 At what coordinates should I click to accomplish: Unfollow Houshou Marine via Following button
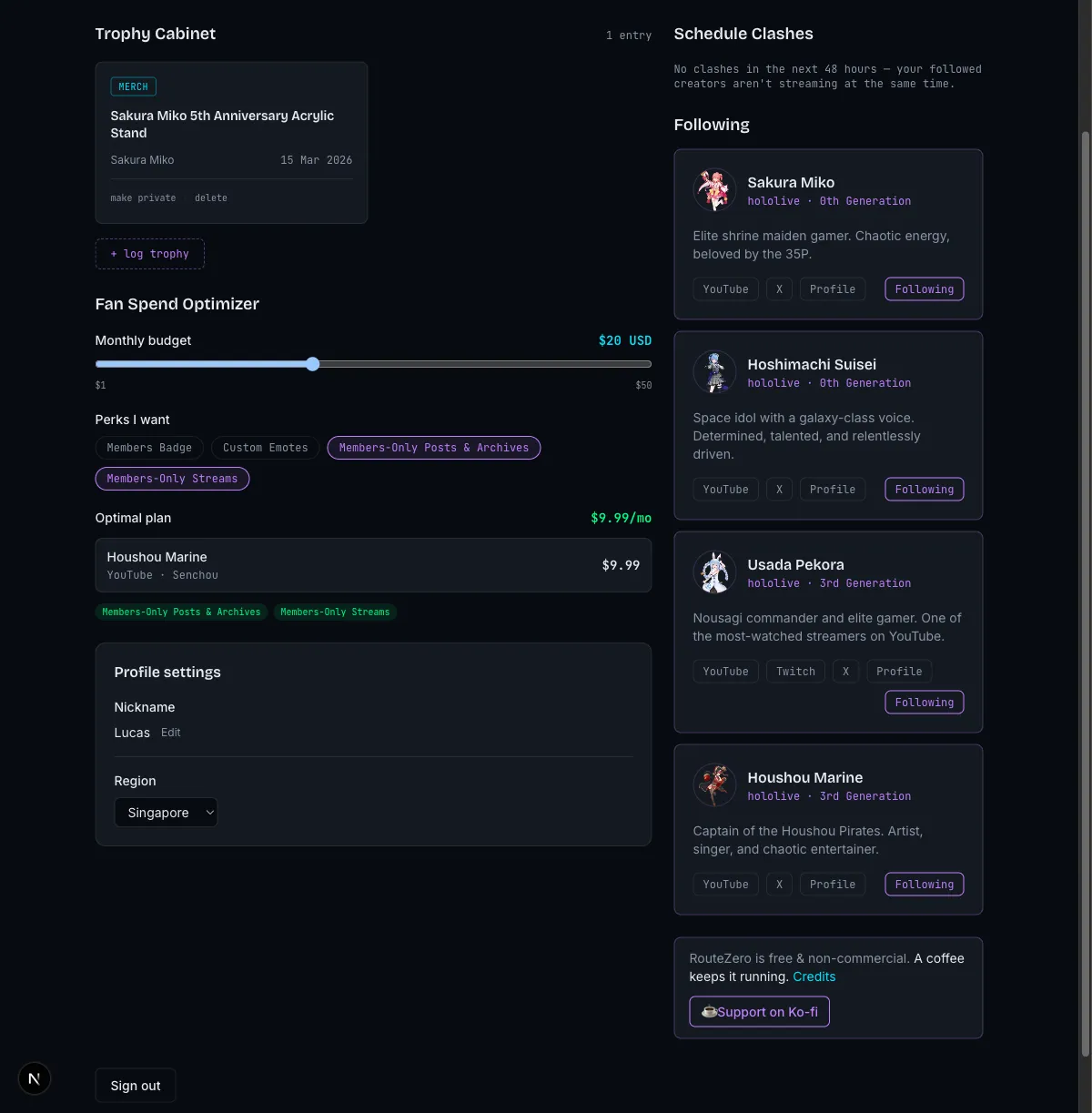(925, 885)
